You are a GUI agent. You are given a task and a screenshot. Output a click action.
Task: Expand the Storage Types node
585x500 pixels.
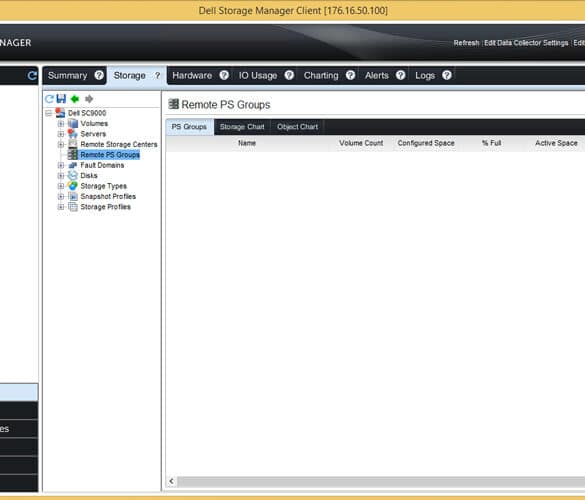pos(61,186)
